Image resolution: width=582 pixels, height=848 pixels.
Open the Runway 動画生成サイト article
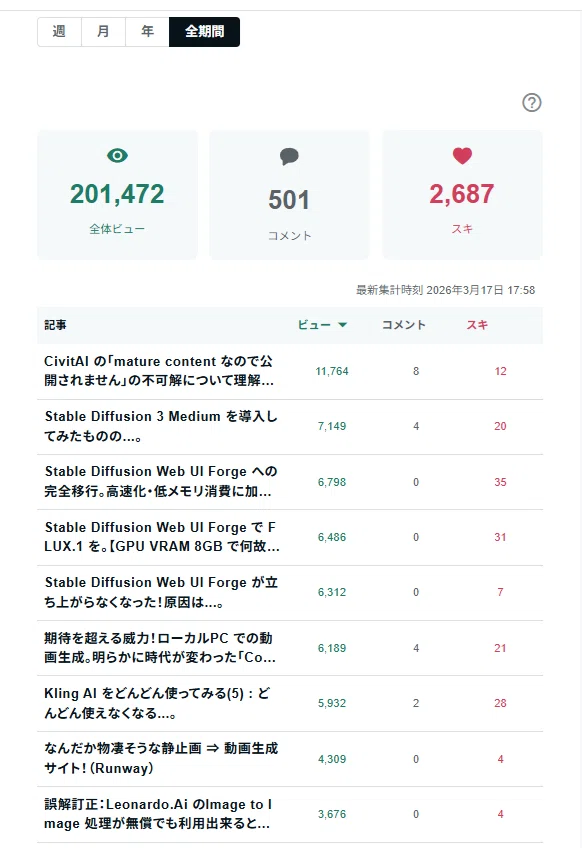[x=161, y=758]
